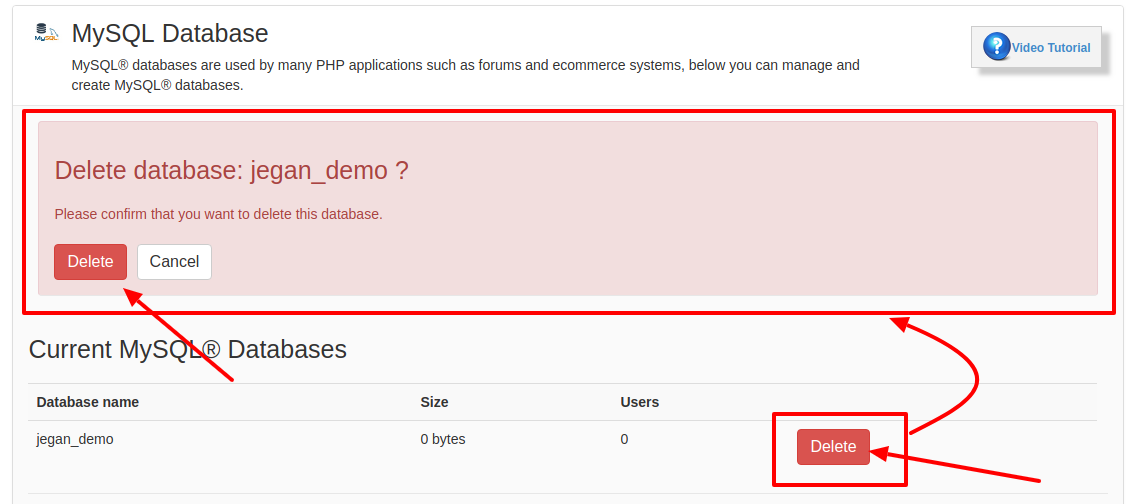This screenshot has width=1140, height=504.
Task: Click the 'Delete database: jegan_demo ?' alert title
Action: pos(231,171)
